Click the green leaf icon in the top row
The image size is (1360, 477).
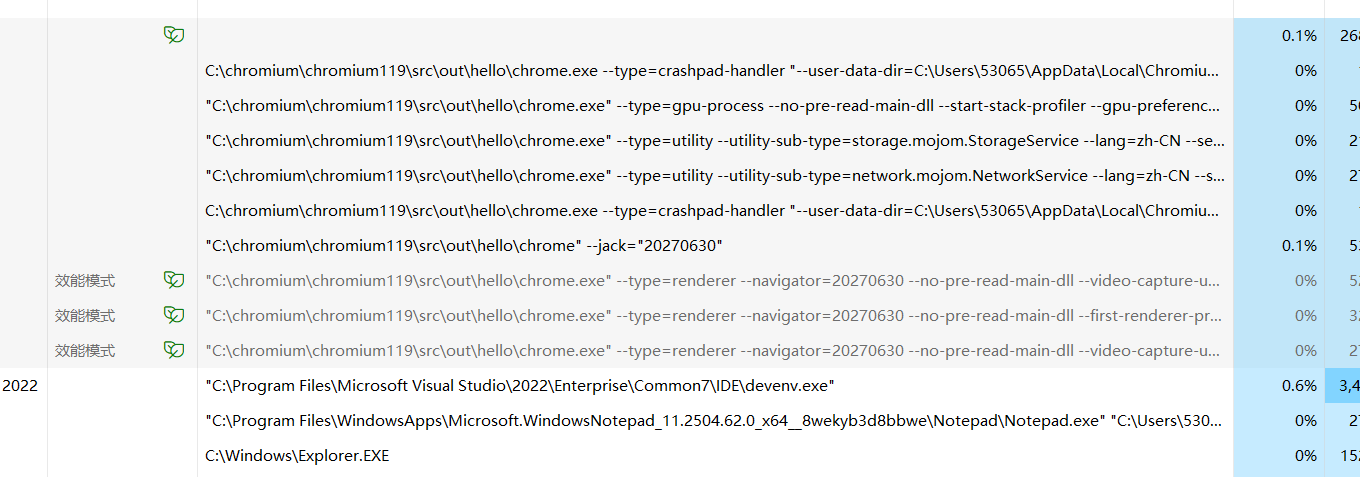coord(174,35)
